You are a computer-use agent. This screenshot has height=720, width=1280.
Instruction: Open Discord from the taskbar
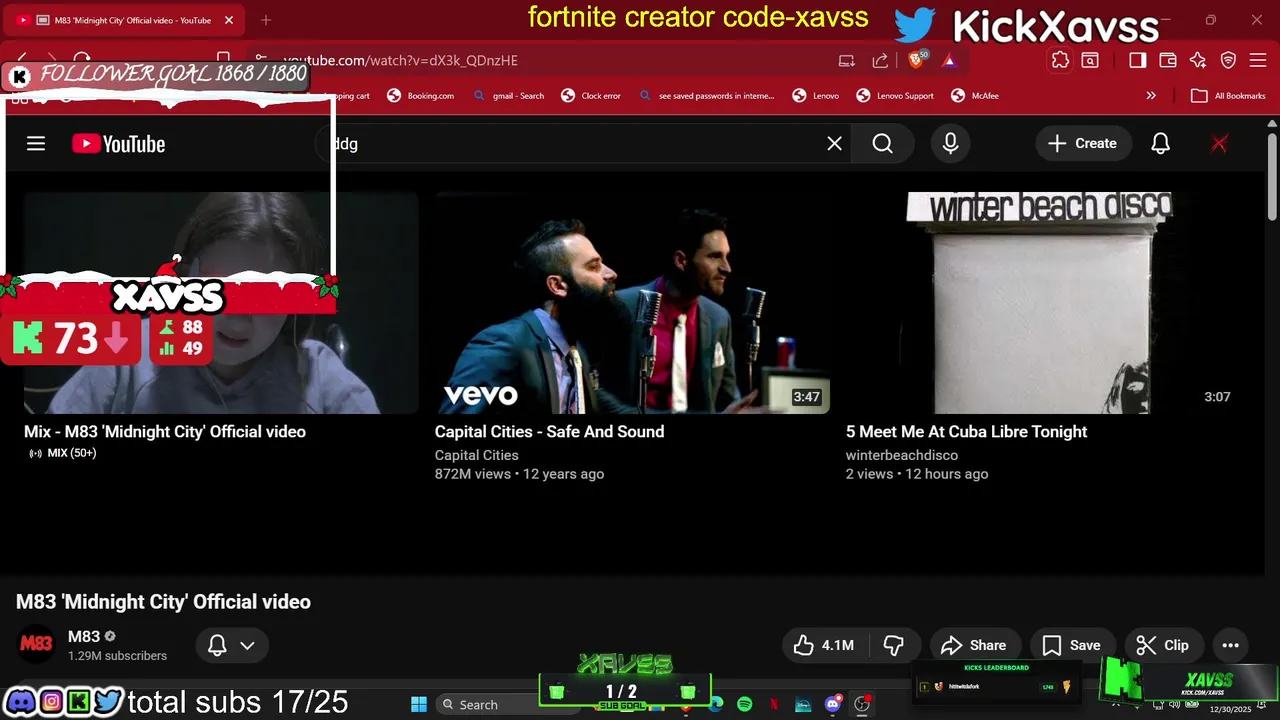click(x=832, y=705)
